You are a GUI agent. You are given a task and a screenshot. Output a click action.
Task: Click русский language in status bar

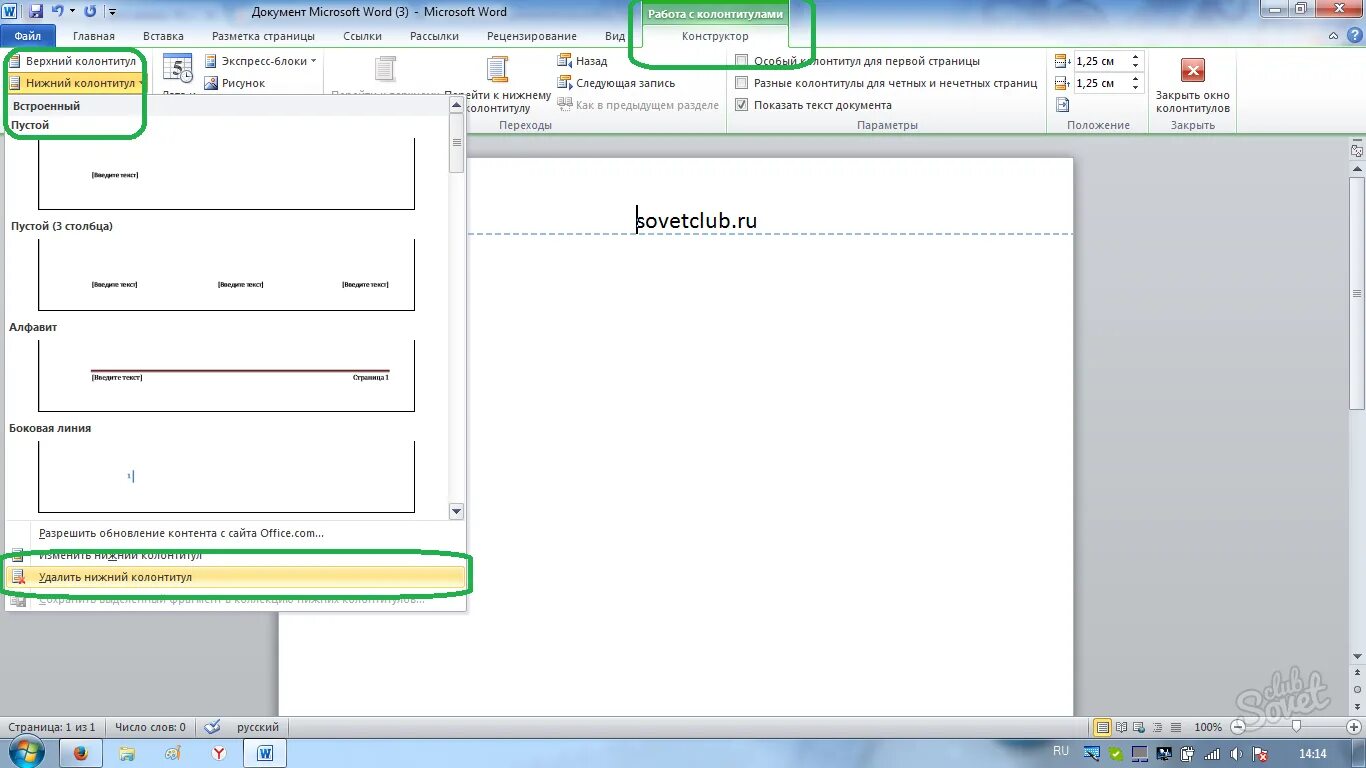[258, 727]
